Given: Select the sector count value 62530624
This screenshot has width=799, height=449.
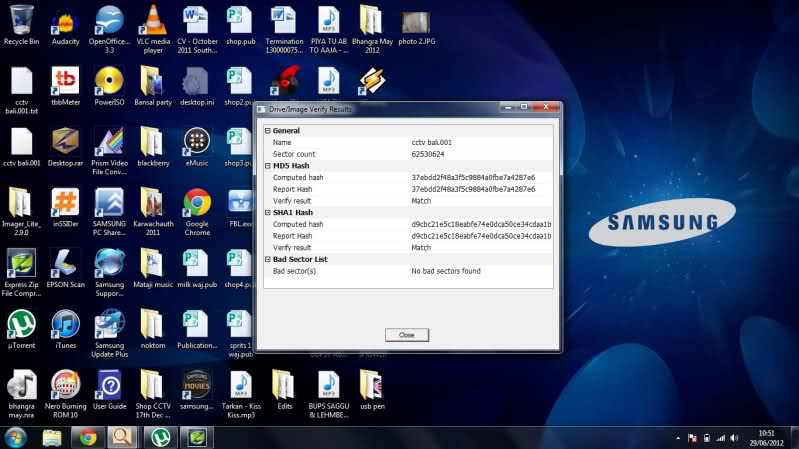Looking at the screenshot, I should click(x=428, y=154).
